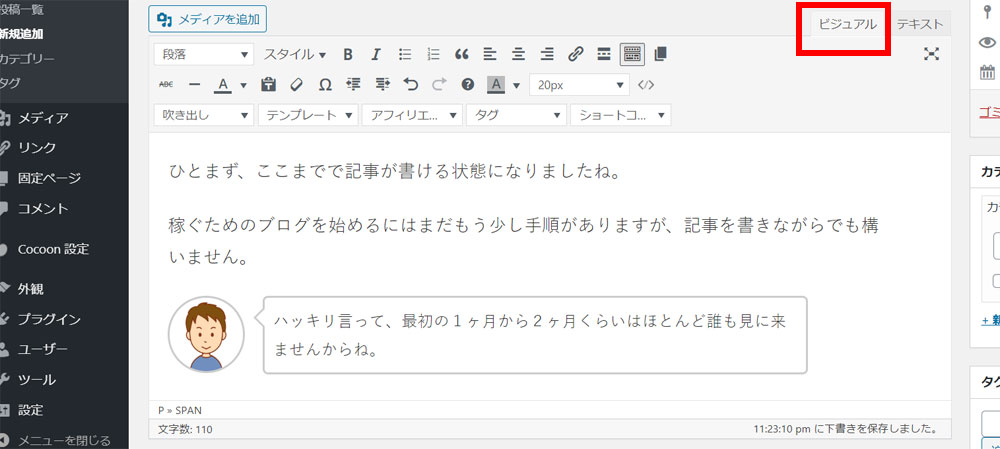The image size is (1000, 449).
Task: Click the special character omega icon
Action: 325,85
